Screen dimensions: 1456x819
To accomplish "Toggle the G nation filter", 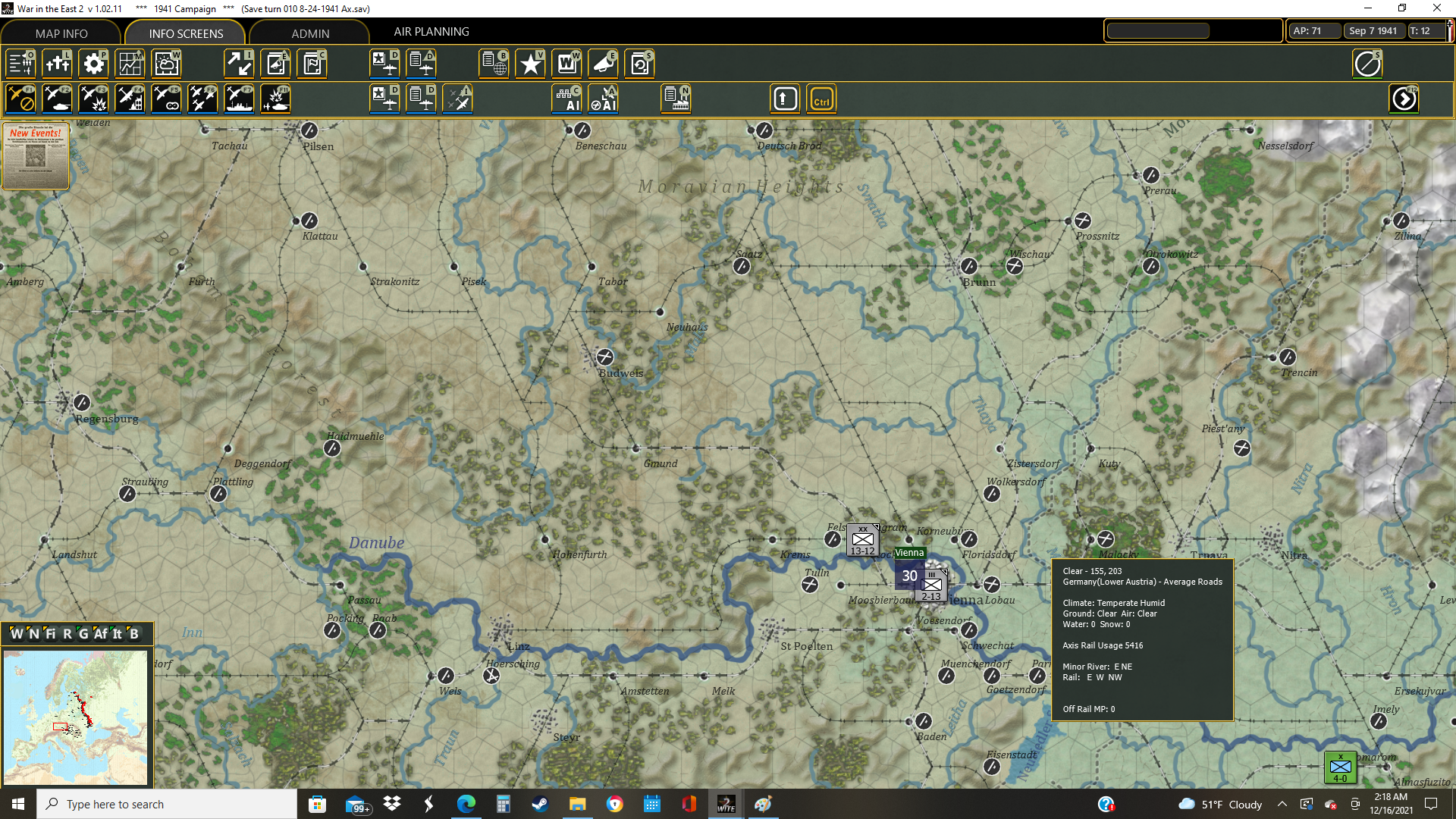I will [x=84, y=634].
